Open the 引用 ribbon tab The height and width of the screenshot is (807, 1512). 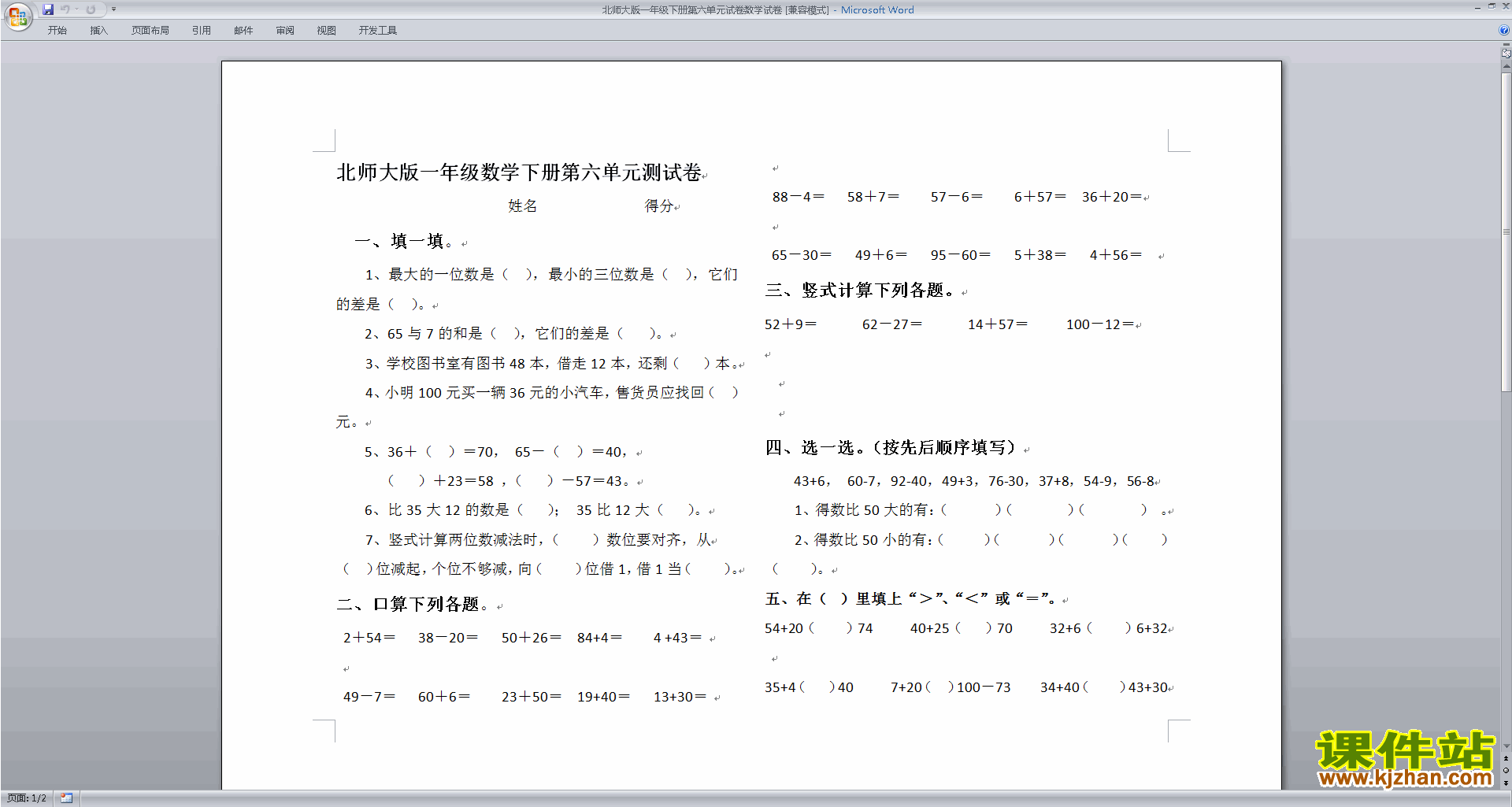coord(202,31)
